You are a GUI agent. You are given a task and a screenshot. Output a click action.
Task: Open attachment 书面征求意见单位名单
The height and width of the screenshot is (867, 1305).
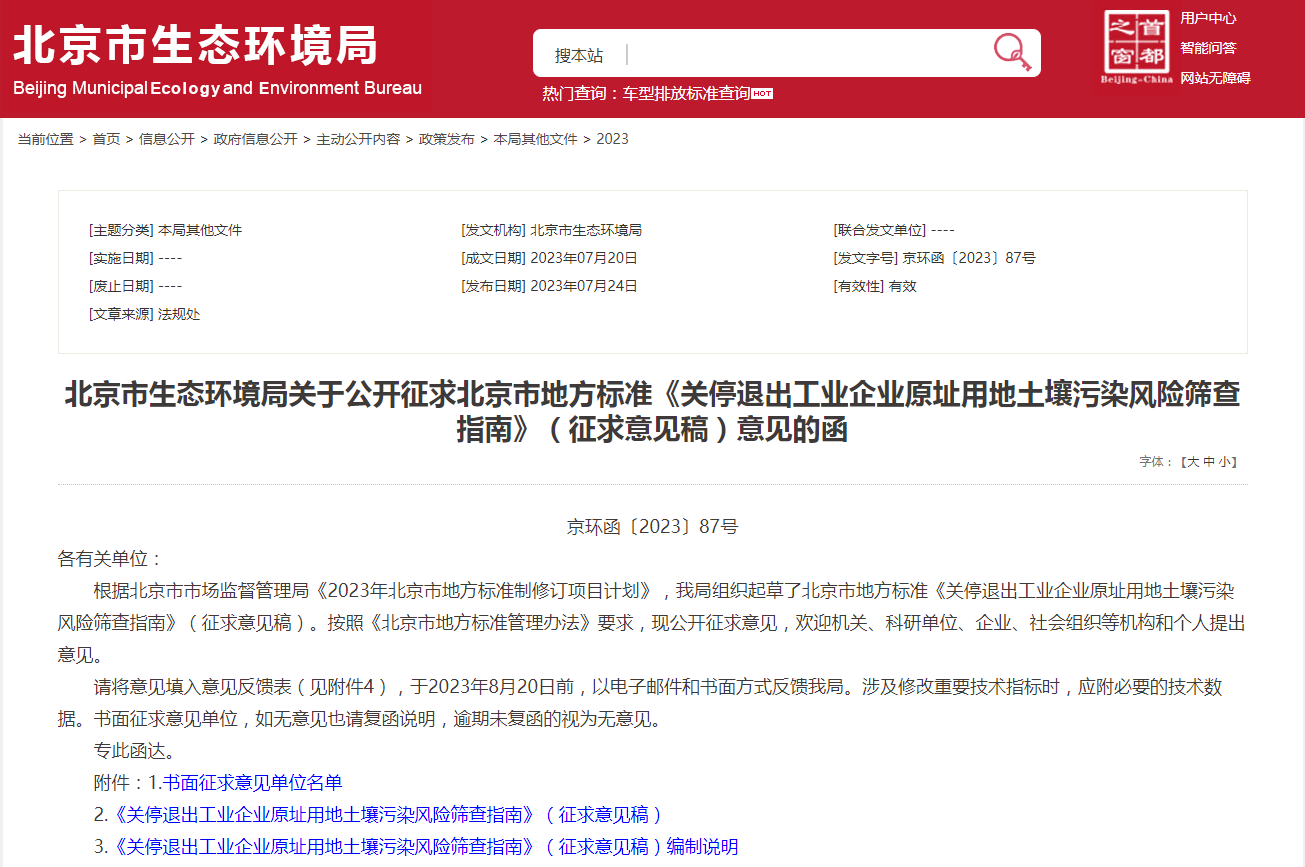[x=252, y=782]
